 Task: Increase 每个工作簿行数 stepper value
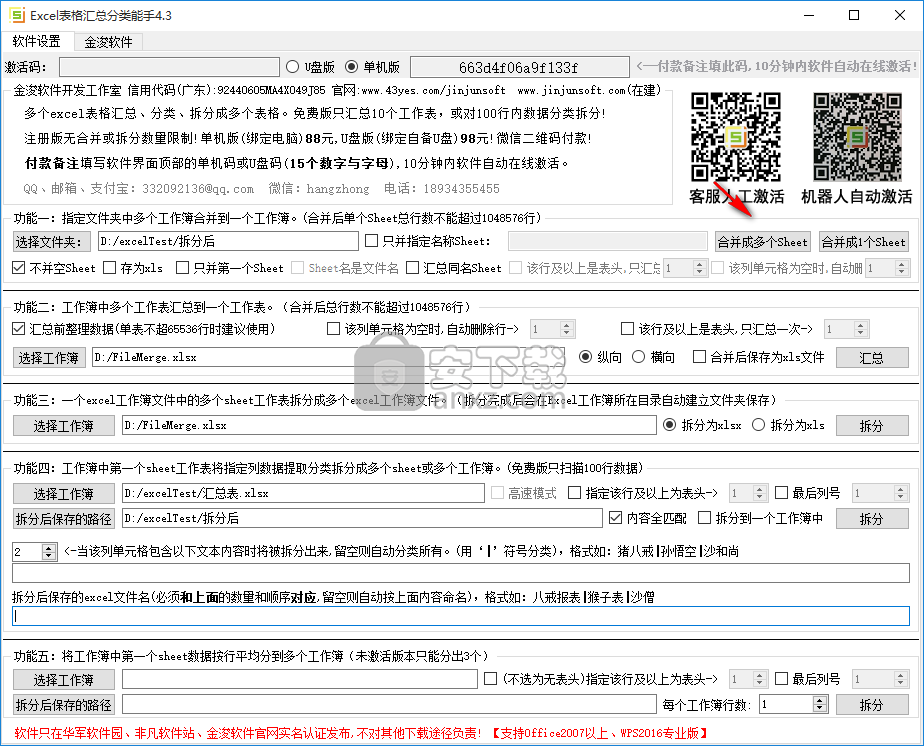point(820,701)
